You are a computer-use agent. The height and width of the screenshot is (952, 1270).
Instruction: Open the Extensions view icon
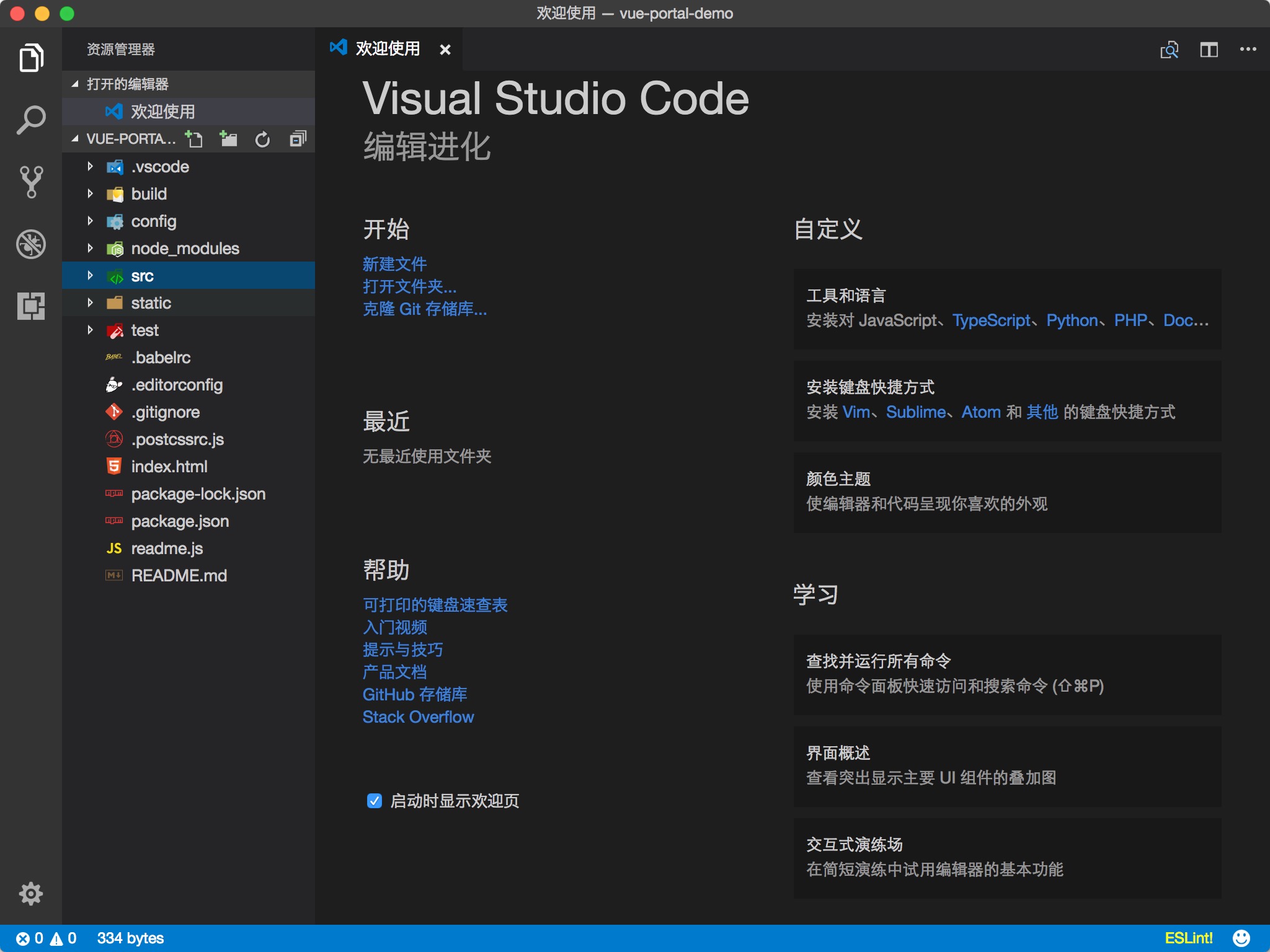click(x=31, y=306)
